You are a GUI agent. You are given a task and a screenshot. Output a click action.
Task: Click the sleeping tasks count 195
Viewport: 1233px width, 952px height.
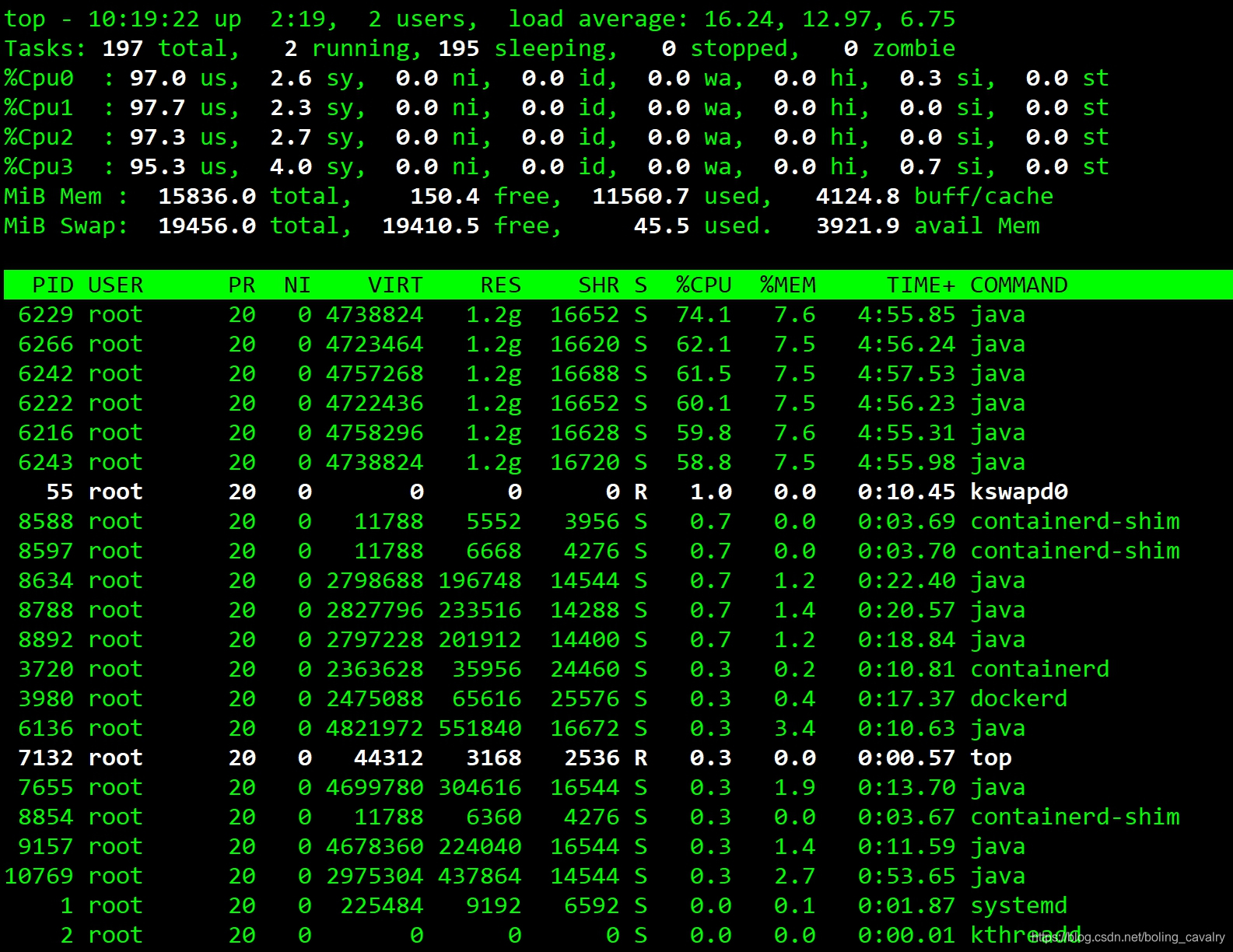(459, 48)
